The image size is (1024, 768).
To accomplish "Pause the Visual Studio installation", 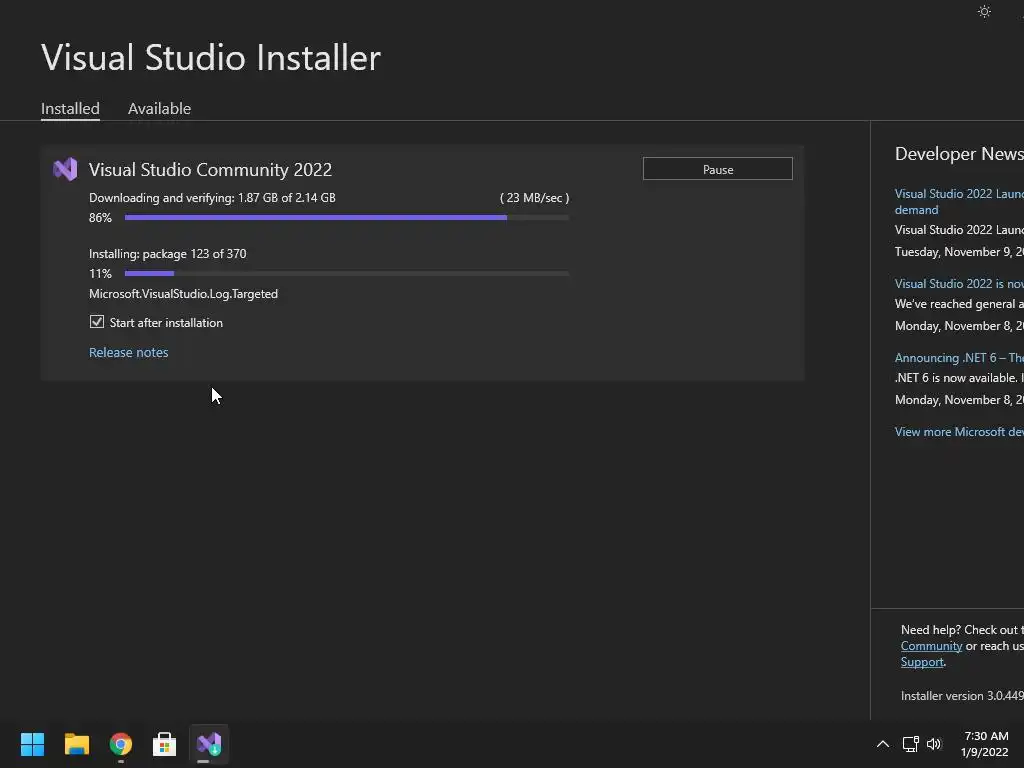I will pos(718,169).
